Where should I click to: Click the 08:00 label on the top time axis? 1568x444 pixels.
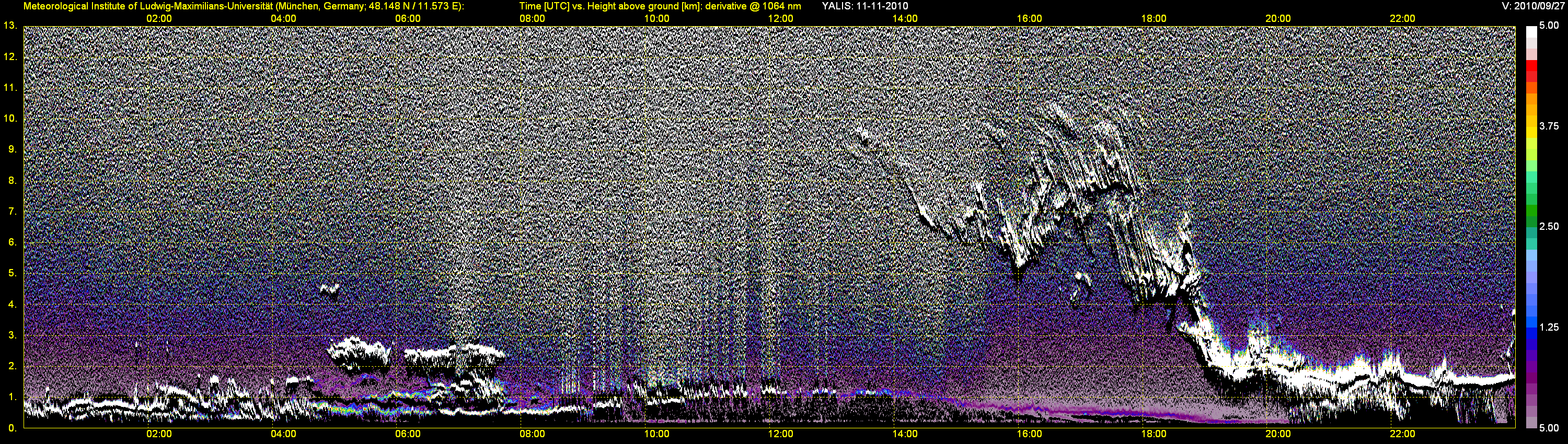coord(532,18)
